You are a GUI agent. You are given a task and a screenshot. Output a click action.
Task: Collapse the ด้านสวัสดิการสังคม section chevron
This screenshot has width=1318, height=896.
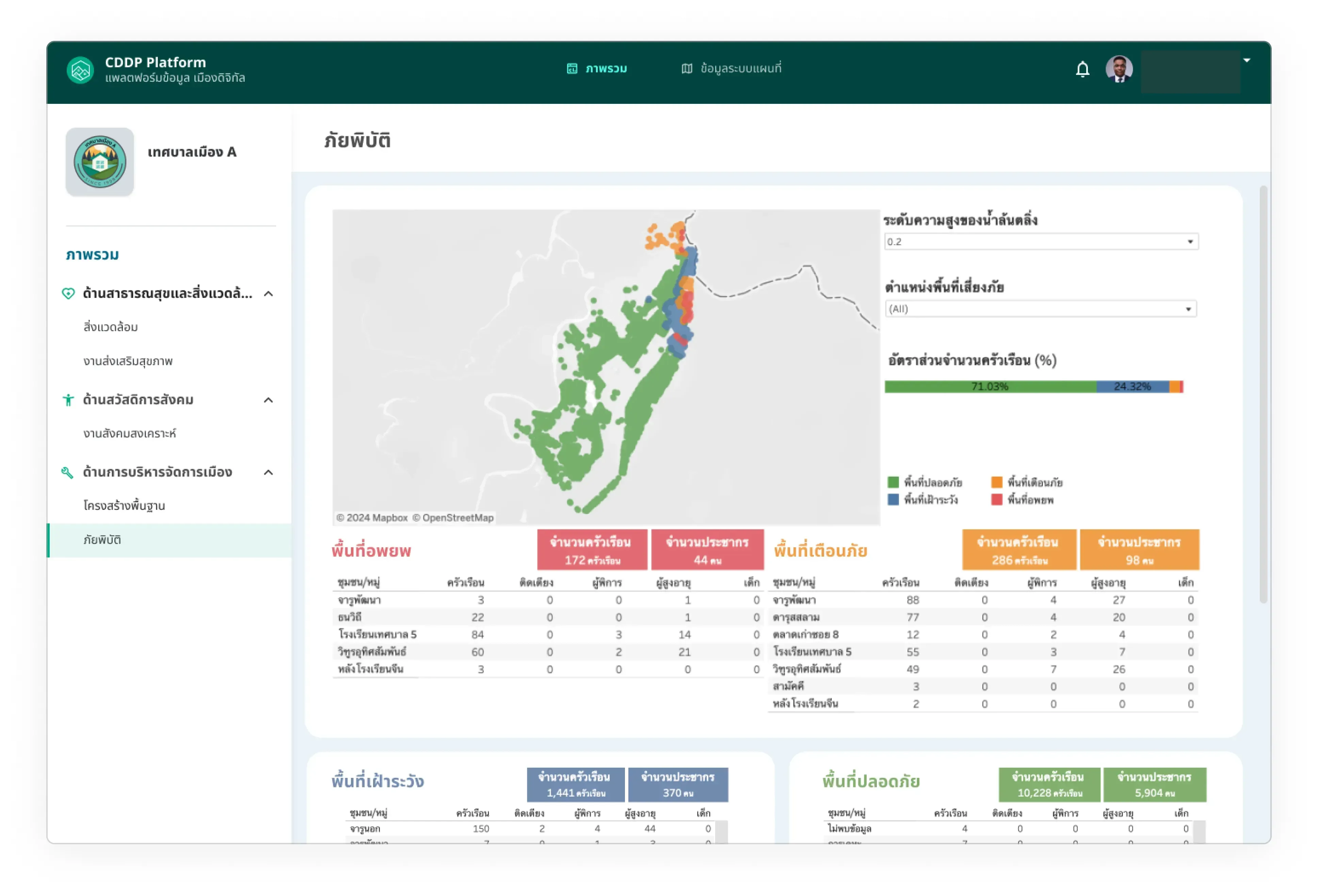268,400
